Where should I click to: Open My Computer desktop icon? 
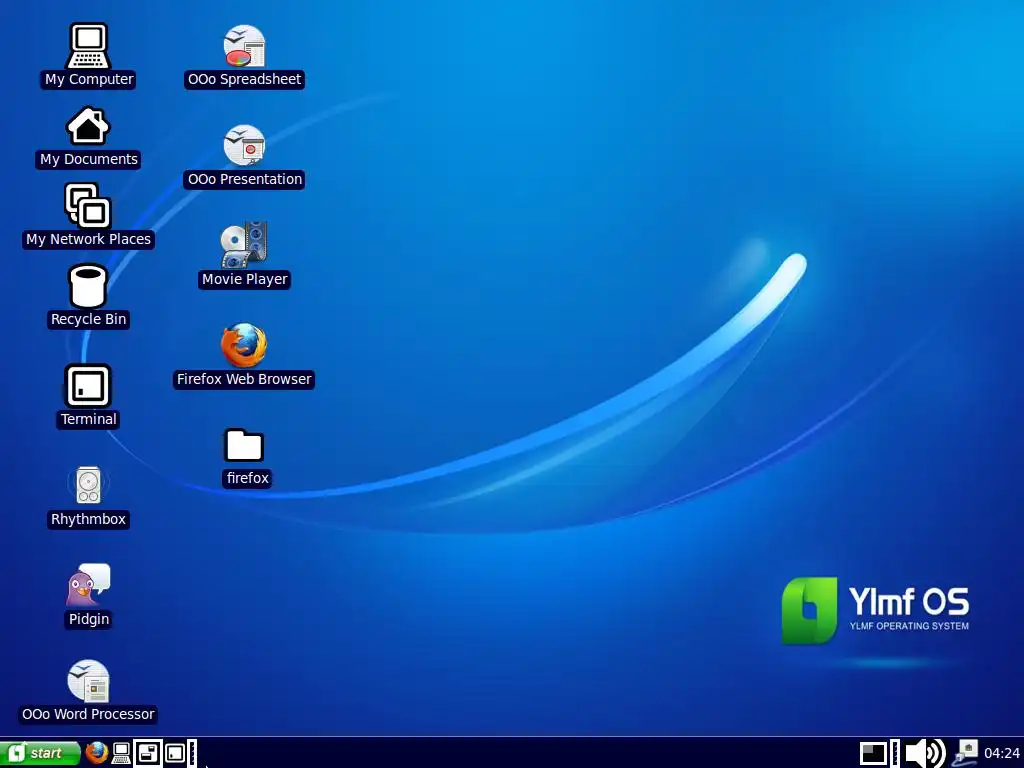click(88, 46)
